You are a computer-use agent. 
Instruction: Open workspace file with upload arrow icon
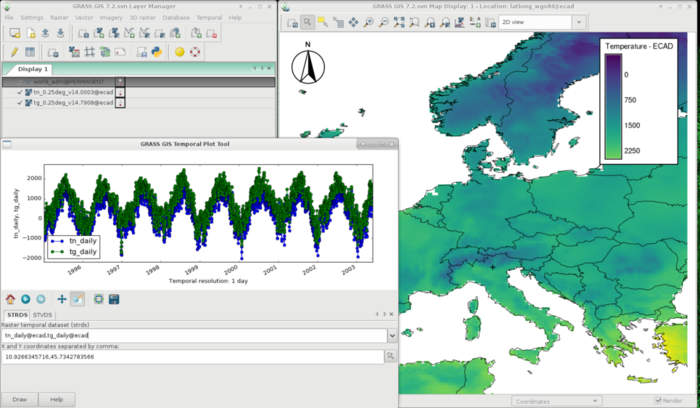45,33
